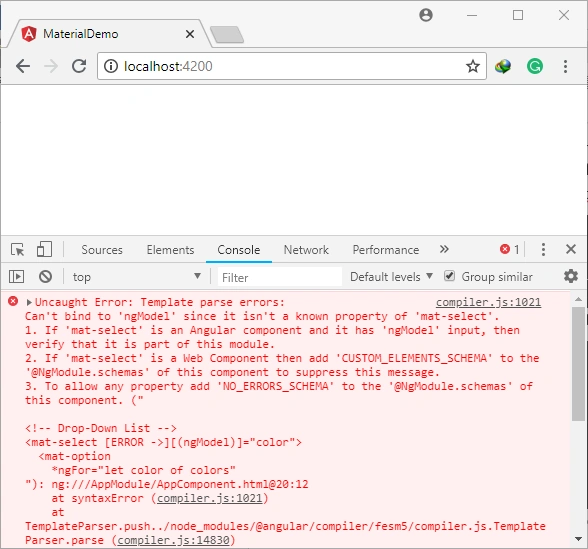Maximize the Chrome window
This screenshot has height=549, width=588.
pyautogui.click(x=518, y=15)
